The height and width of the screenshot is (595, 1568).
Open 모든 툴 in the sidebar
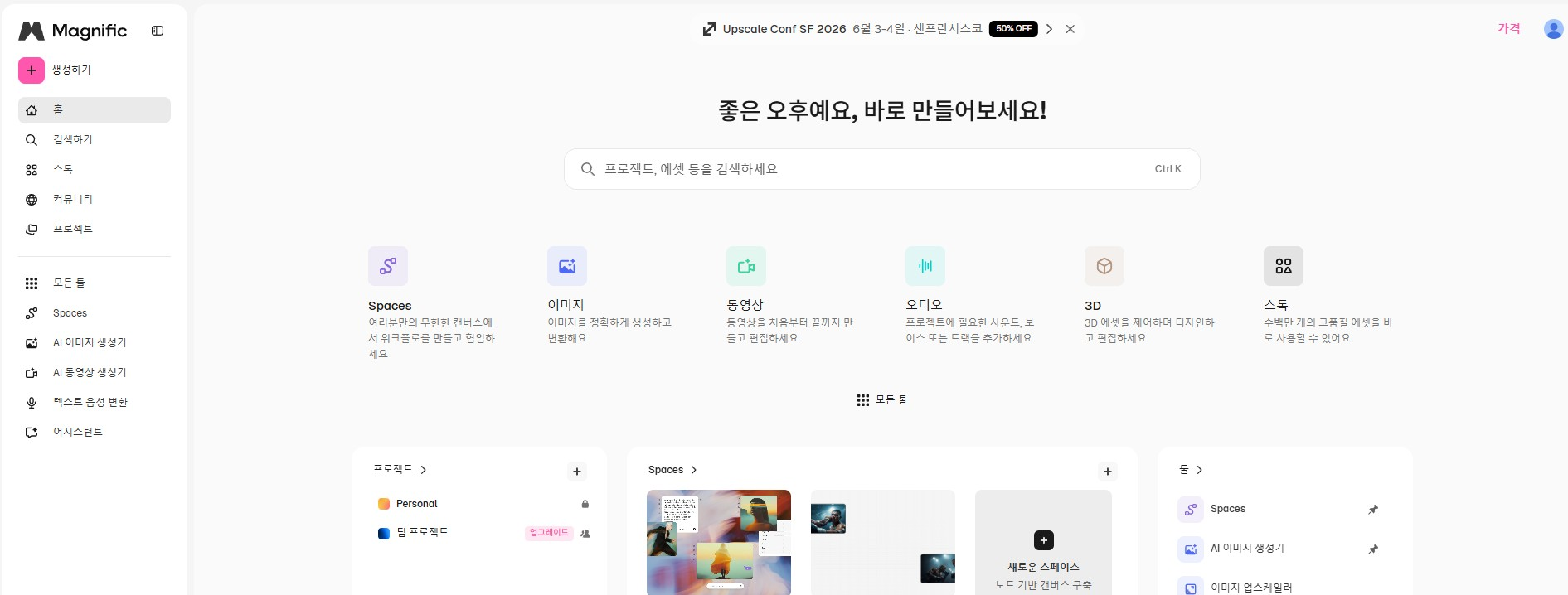[95, 283]
